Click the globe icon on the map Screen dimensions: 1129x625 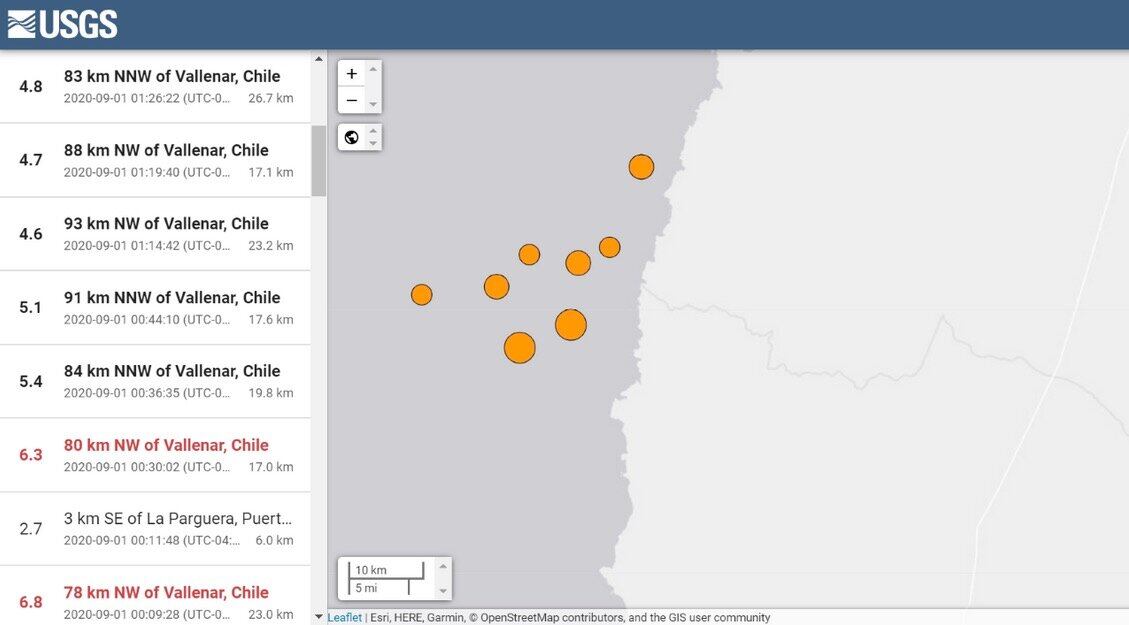351,137
